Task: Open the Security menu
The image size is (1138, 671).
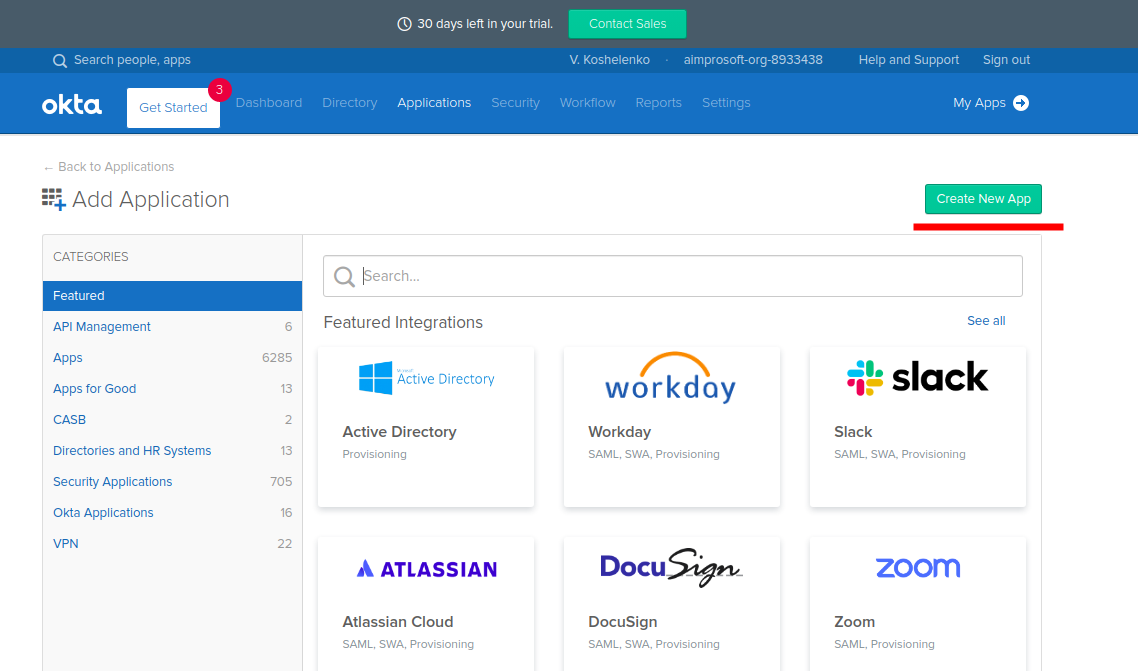Action: 515,103
